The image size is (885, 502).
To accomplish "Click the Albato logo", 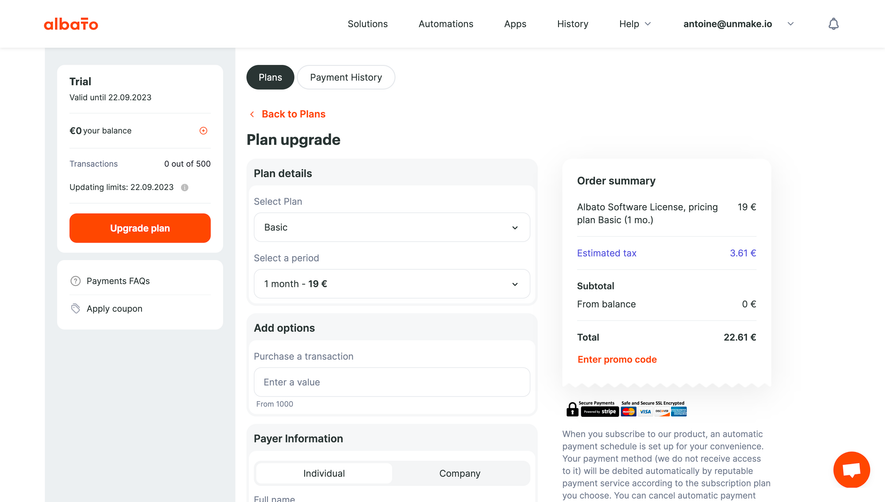I will pyautogui.click(x=71, y=24).
